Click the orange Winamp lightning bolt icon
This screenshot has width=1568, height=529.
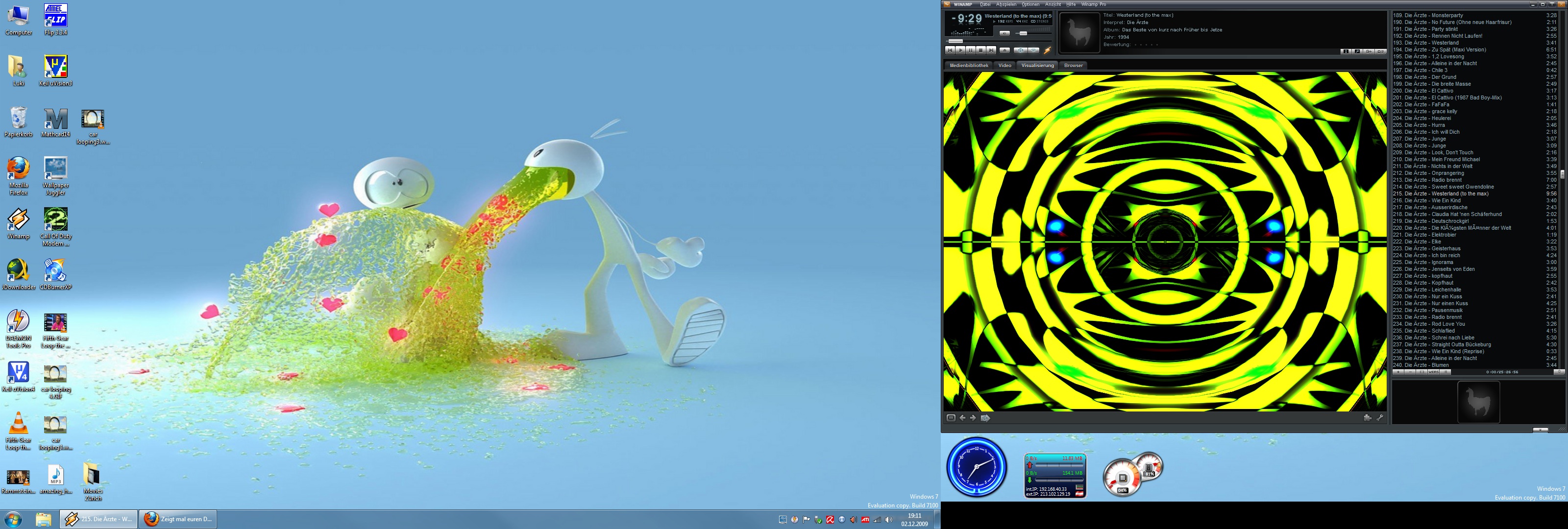tap(1048, 50)
